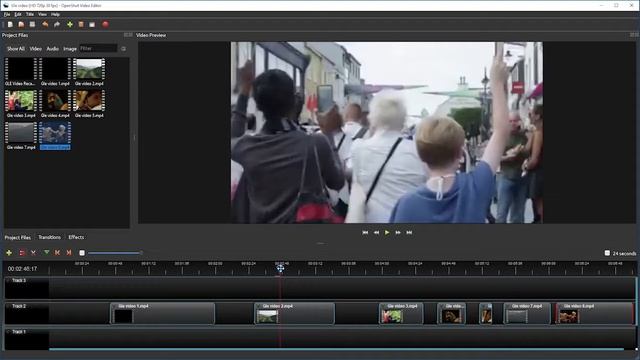Filter project files by Video
640x360 pixels.
coord(36,49)
